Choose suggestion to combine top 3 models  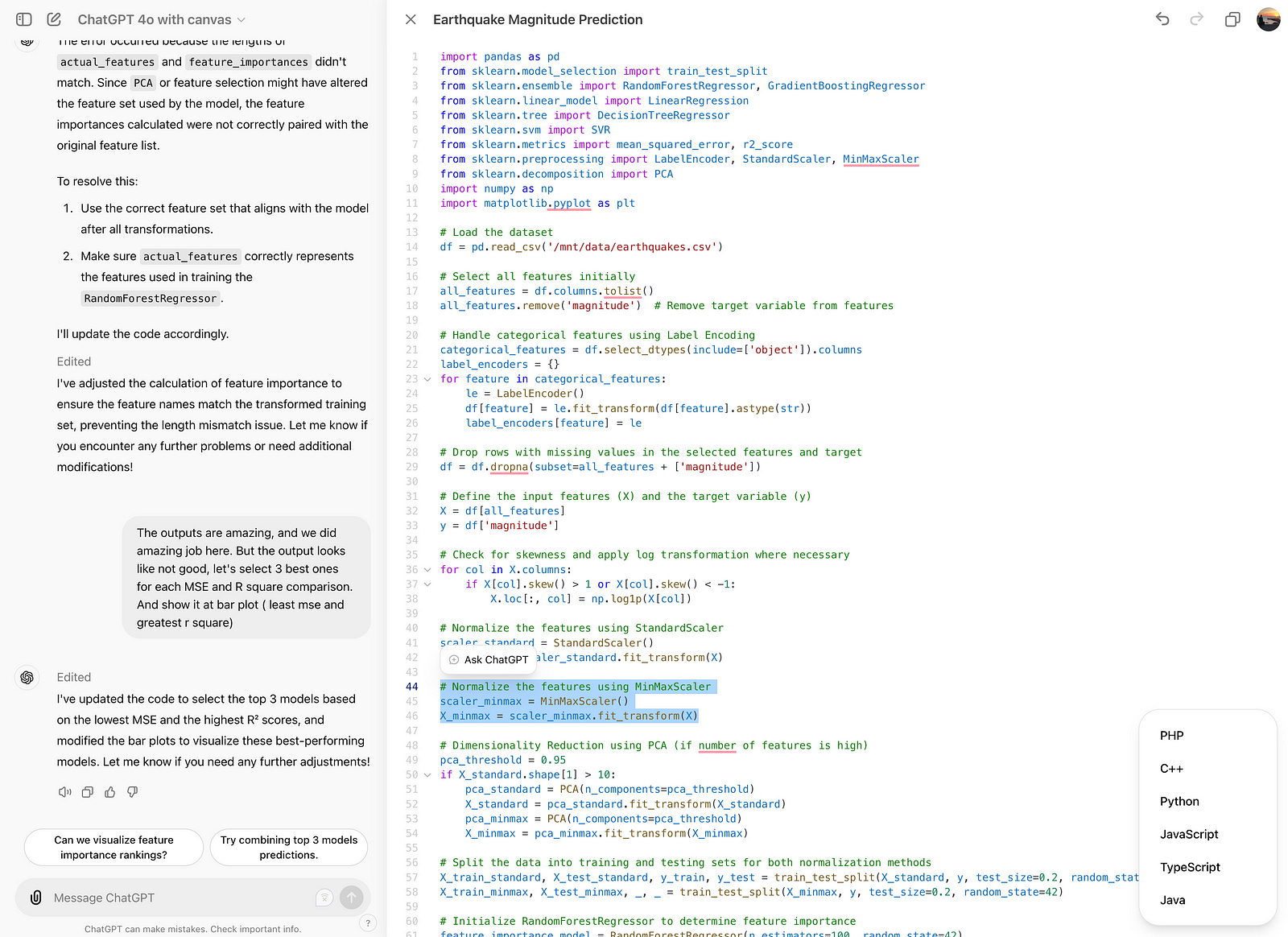coord(289,848)
